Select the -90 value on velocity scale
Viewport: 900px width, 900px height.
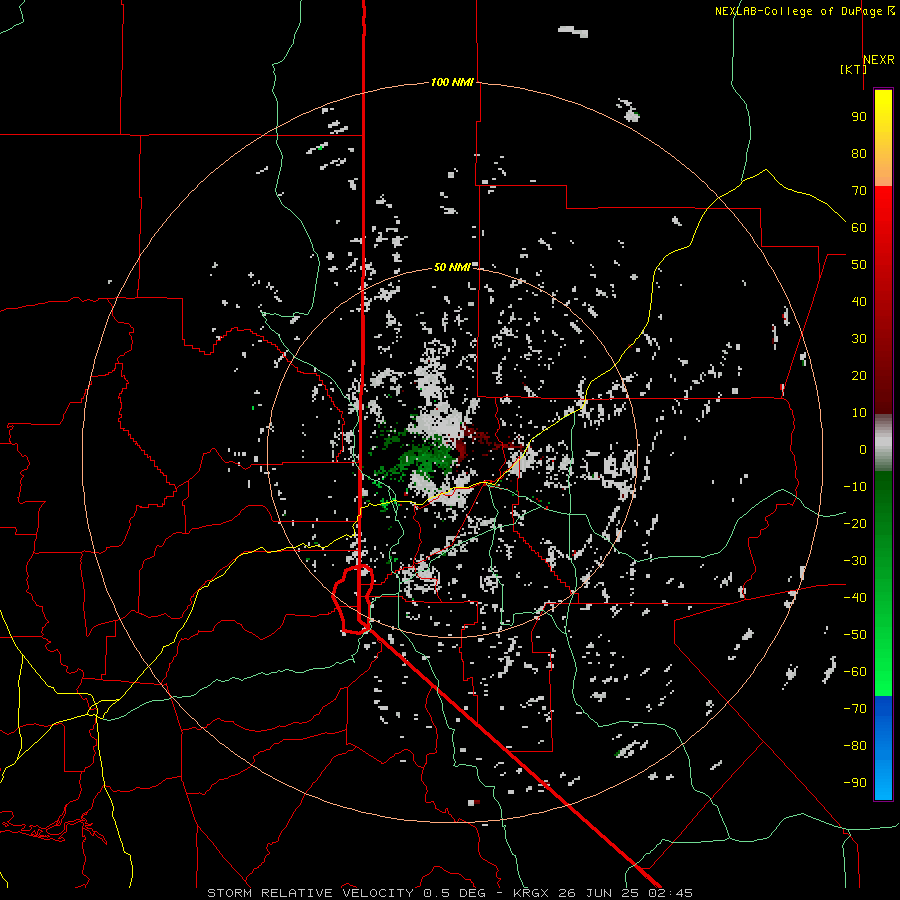[x=855, y=783]
